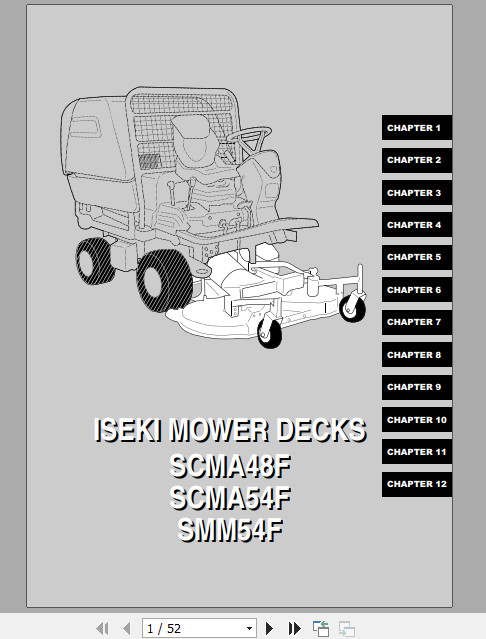Select the CHAPTER 5 tab

(x=417, y=257)
